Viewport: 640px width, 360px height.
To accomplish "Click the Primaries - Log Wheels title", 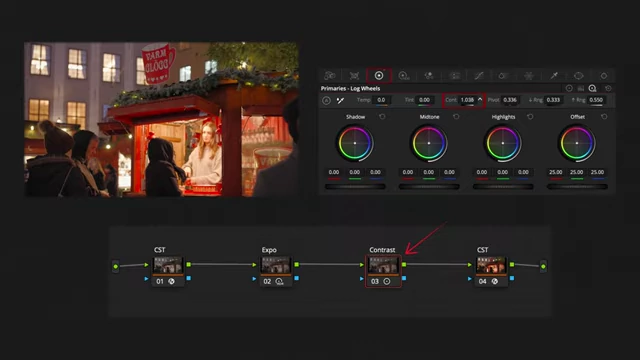I will click(x=350, y=89).
